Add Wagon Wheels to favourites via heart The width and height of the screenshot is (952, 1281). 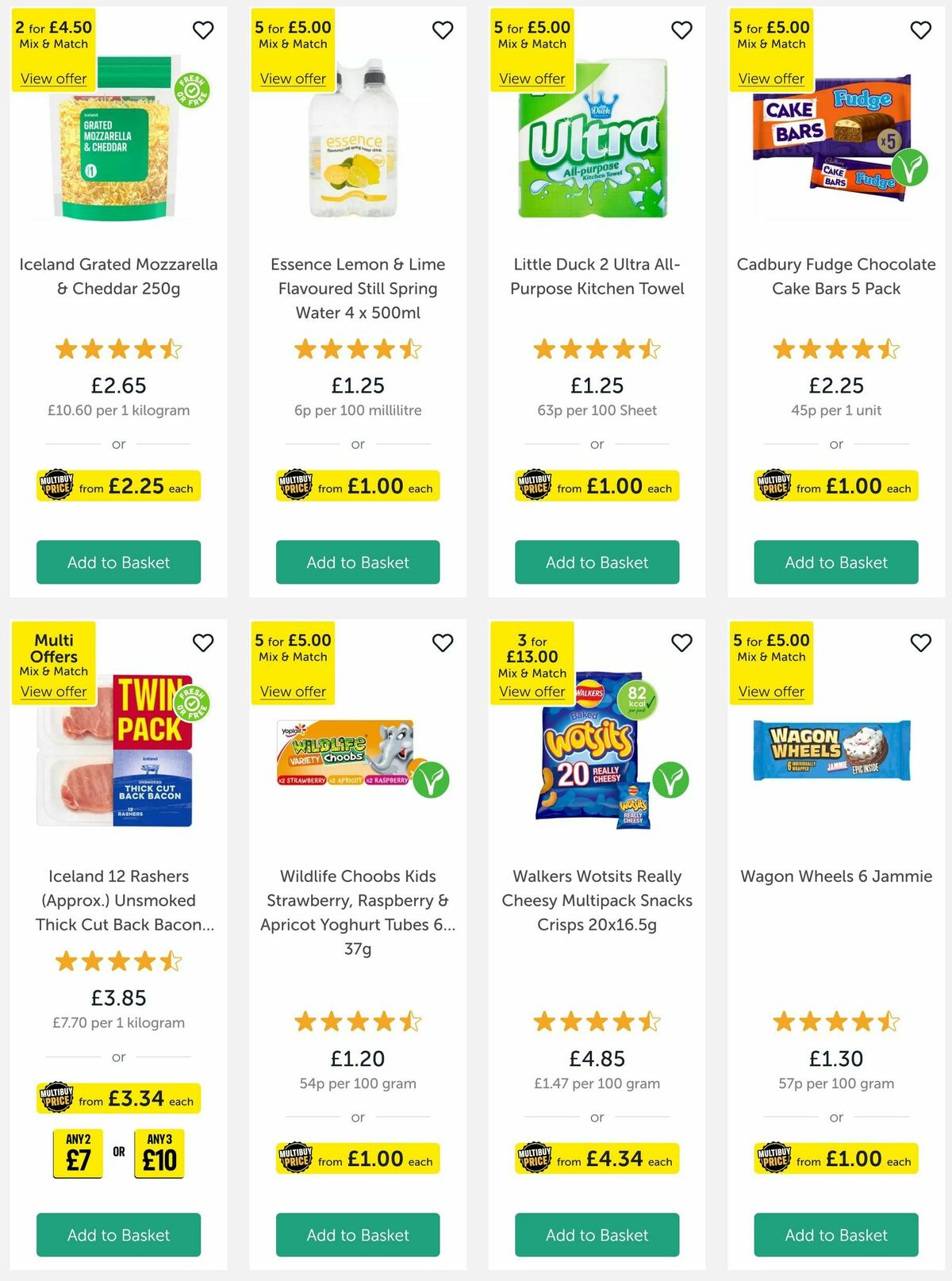coord(920,642)
